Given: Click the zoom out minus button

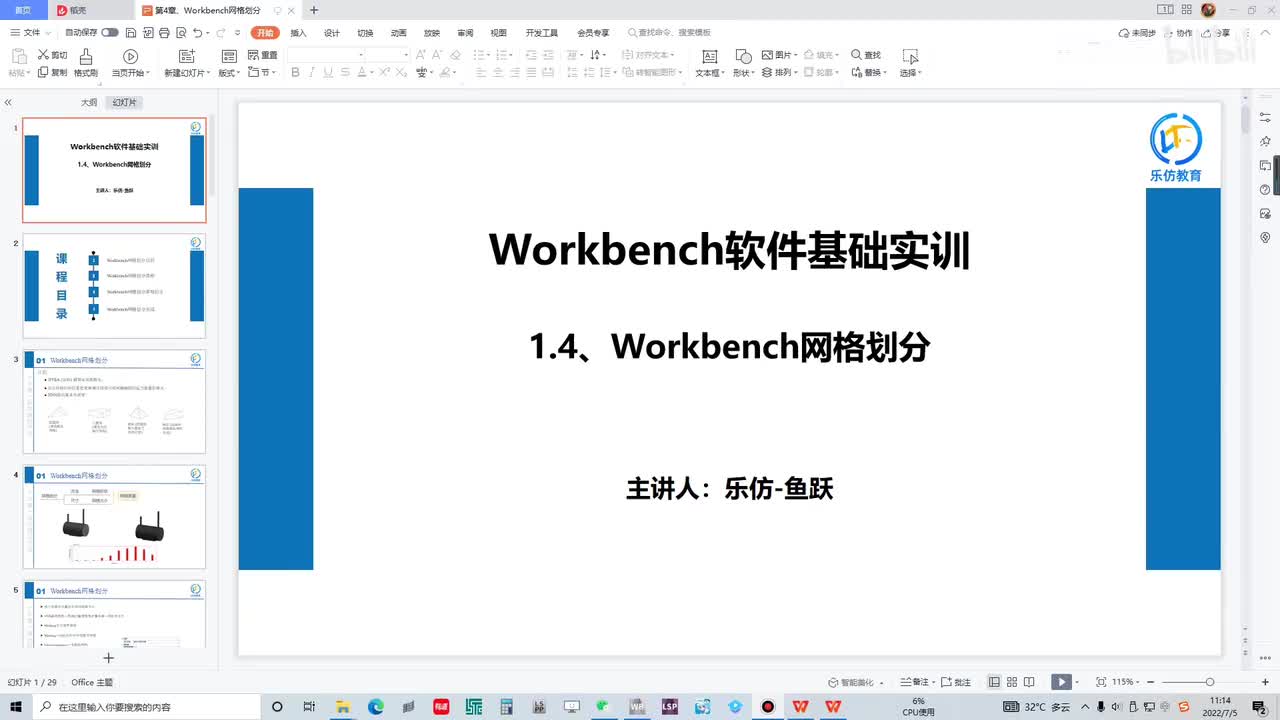Looking at the screenshot, I should (x=1152, y=682).
